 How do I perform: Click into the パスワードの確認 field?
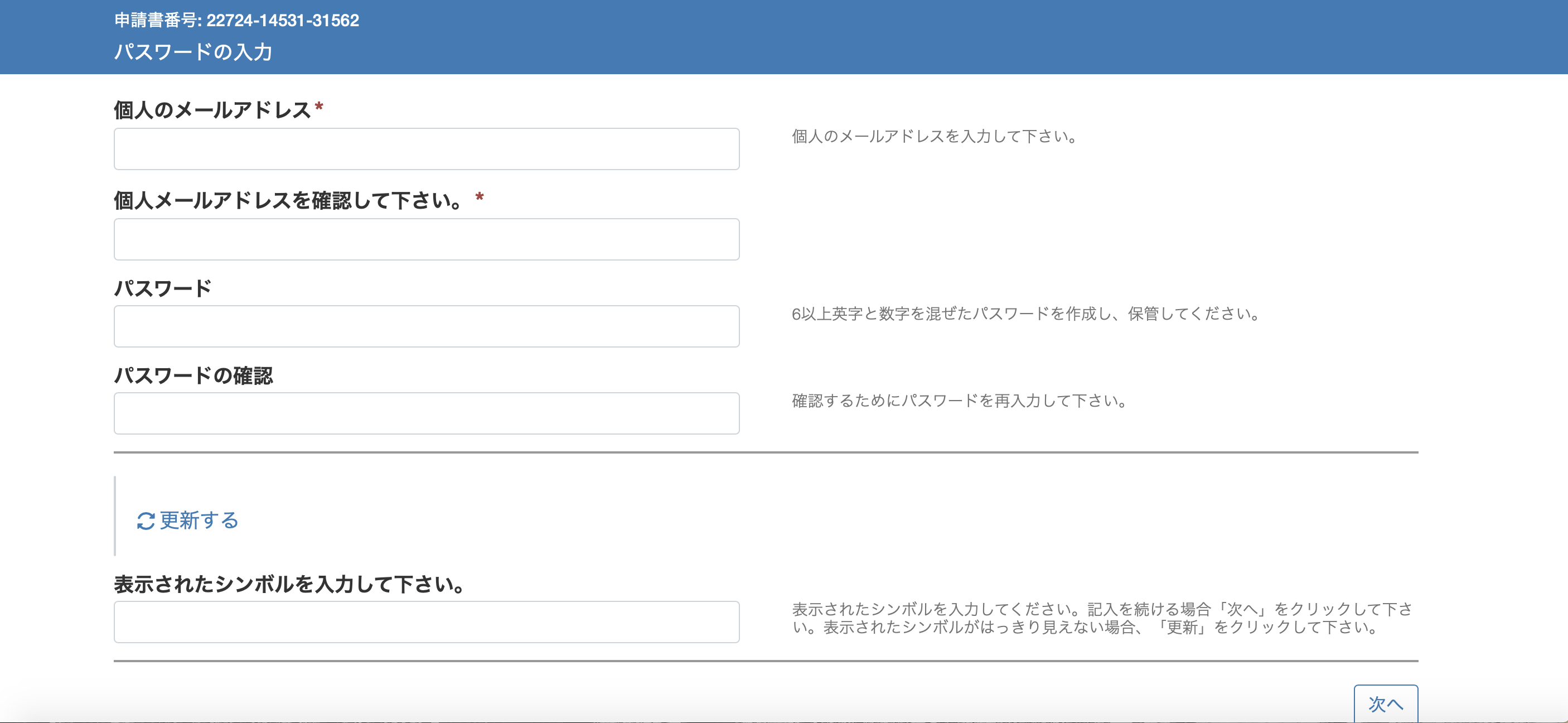pyautogui.click(x=426, y=413)
